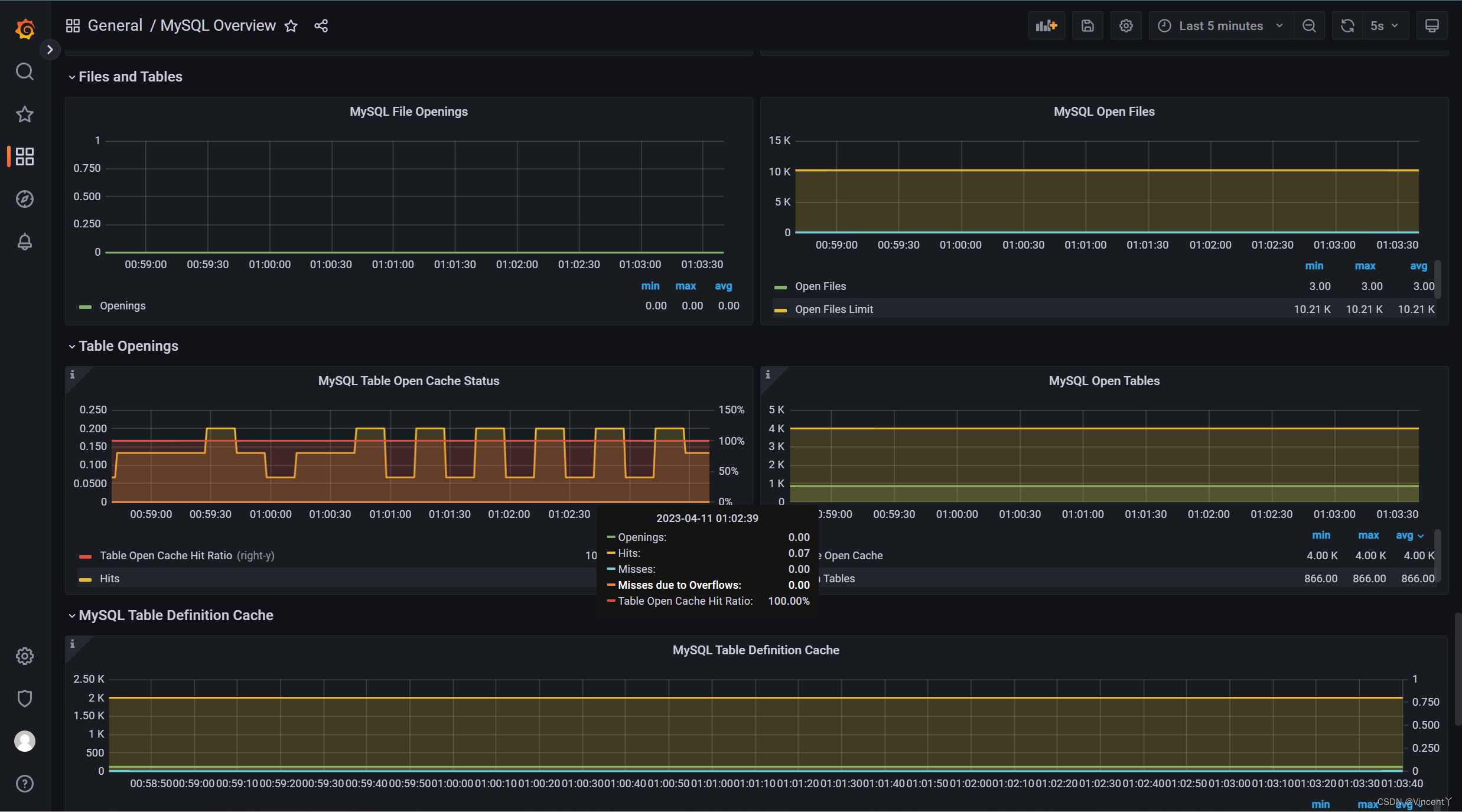Mark dashboard as favorite with star icon
The width and height of the screenshot is (1462, 812).
coord(291,26)
